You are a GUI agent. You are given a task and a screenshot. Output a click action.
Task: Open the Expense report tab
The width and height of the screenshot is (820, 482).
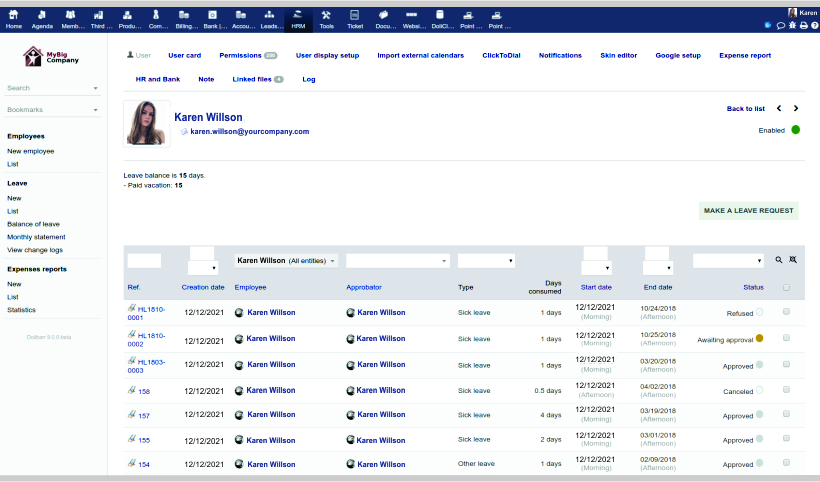744,55
